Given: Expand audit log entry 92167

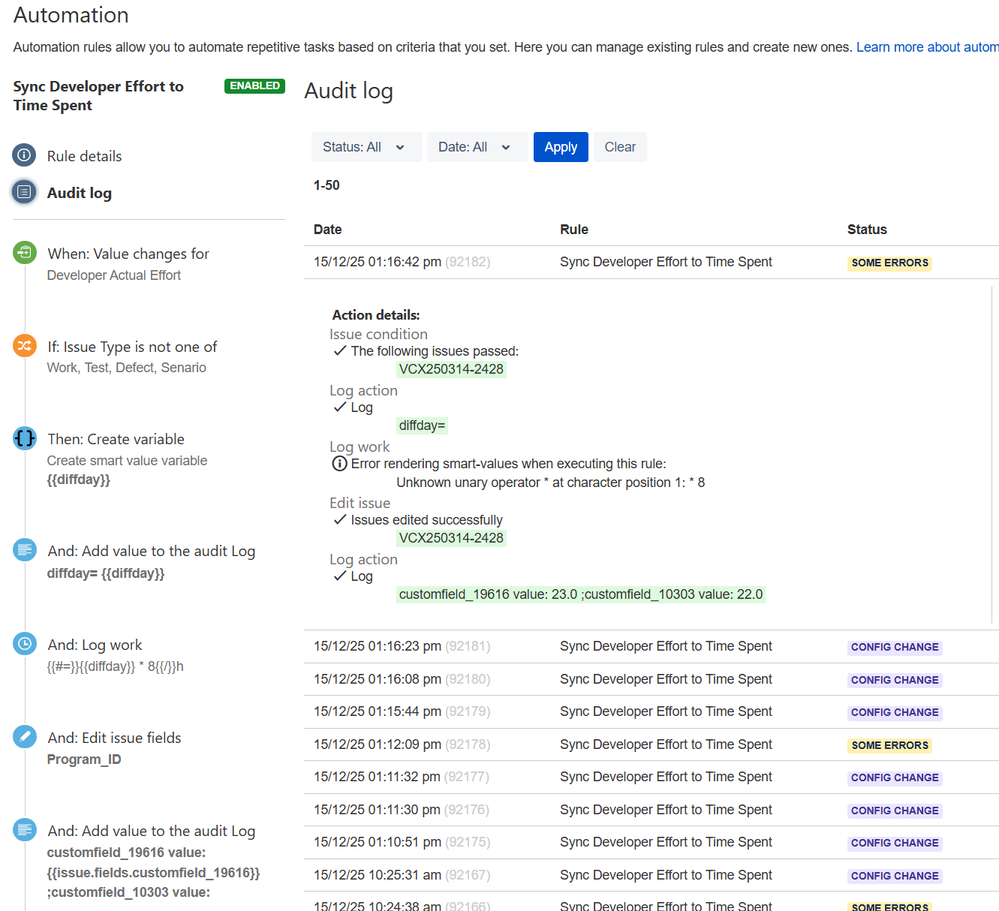Looking at the screenshot, I should click(651, 875).
